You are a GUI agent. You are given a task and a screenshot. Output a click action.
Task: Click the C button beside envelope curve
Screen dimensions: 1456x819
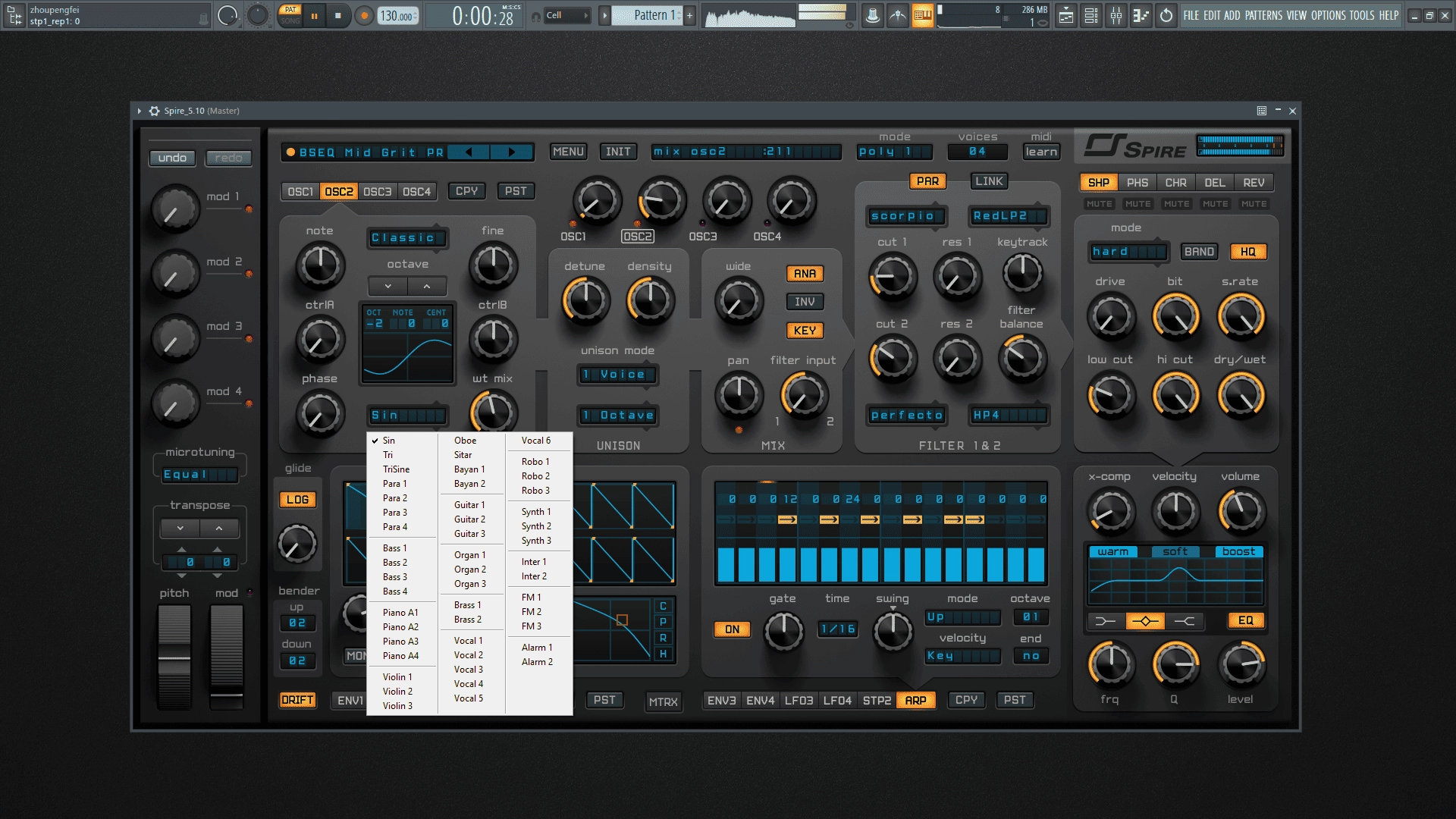(x=663, y=606)
